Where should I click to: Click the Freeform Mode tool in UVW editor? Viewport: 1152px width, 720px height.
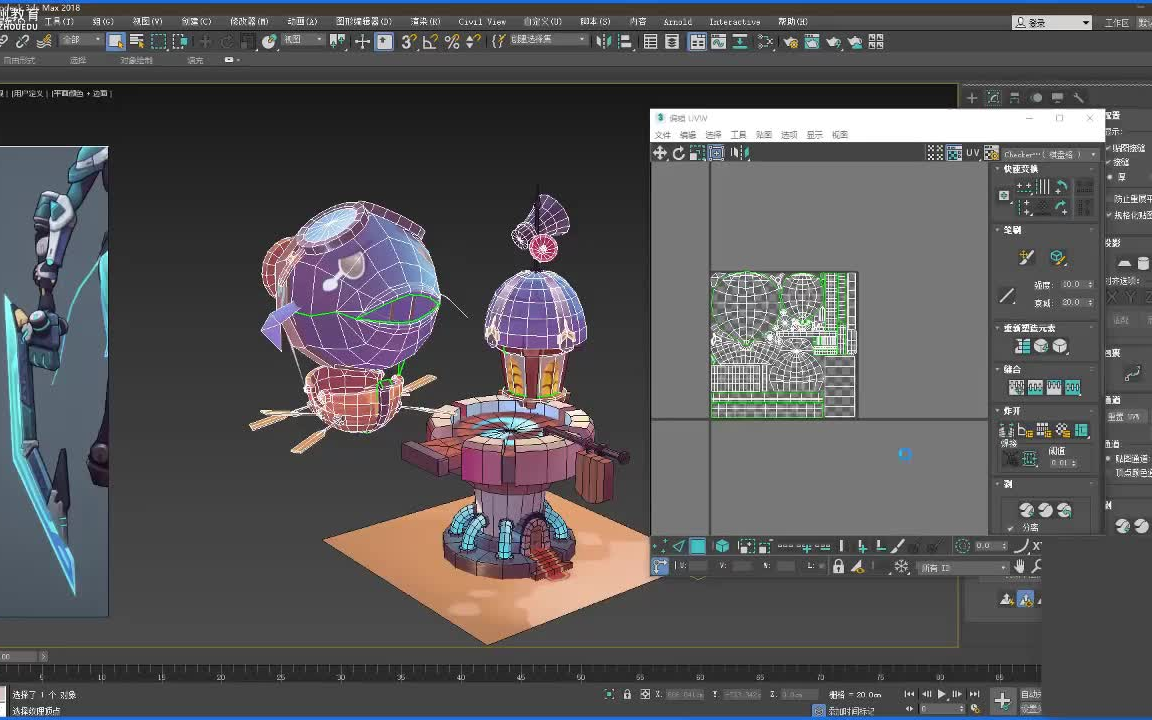tap(716, 153)
